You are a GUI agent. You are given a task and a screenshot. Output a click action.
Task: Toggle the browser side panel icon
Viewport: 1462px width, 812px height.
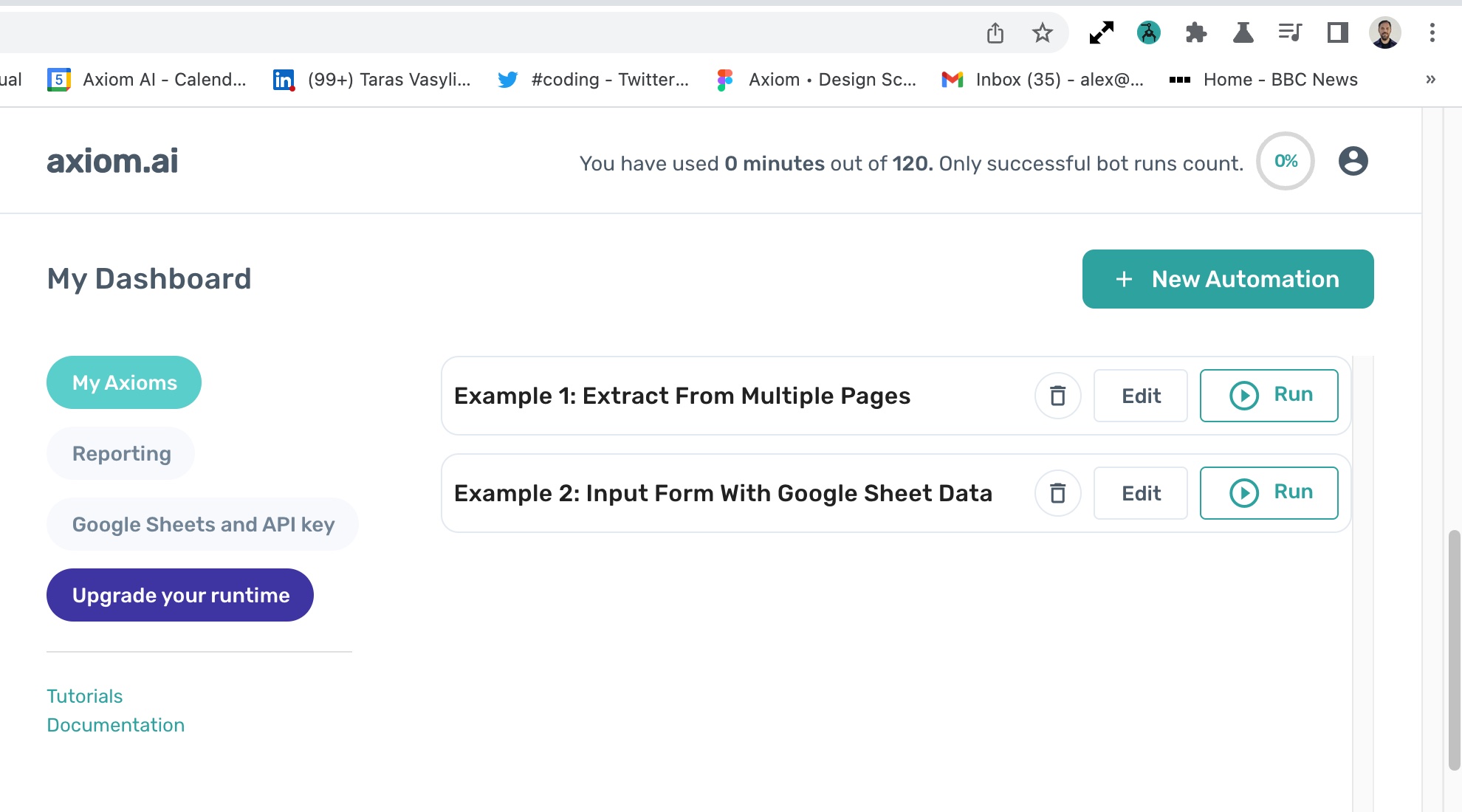click(x=1337, y=32)
